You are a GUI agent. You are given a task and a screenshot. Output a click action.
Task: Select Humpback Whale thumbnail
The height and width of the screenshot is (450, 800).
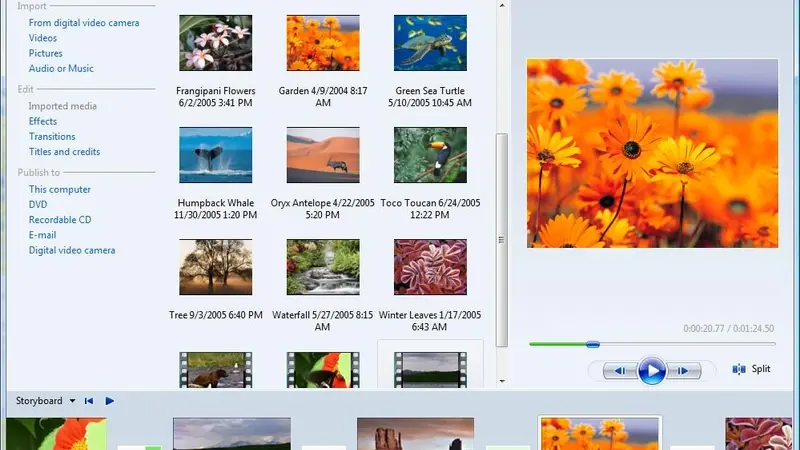[x=215, y=155]
